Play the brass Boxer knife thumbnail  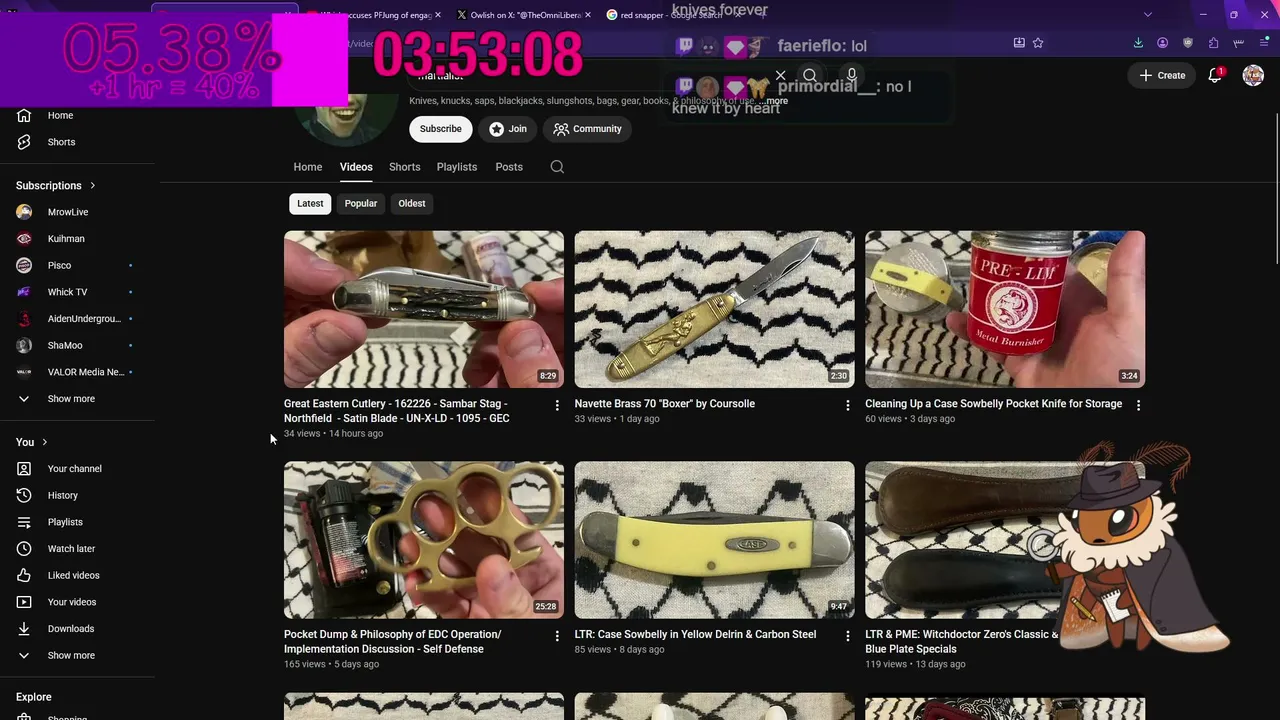click(715, 309)
